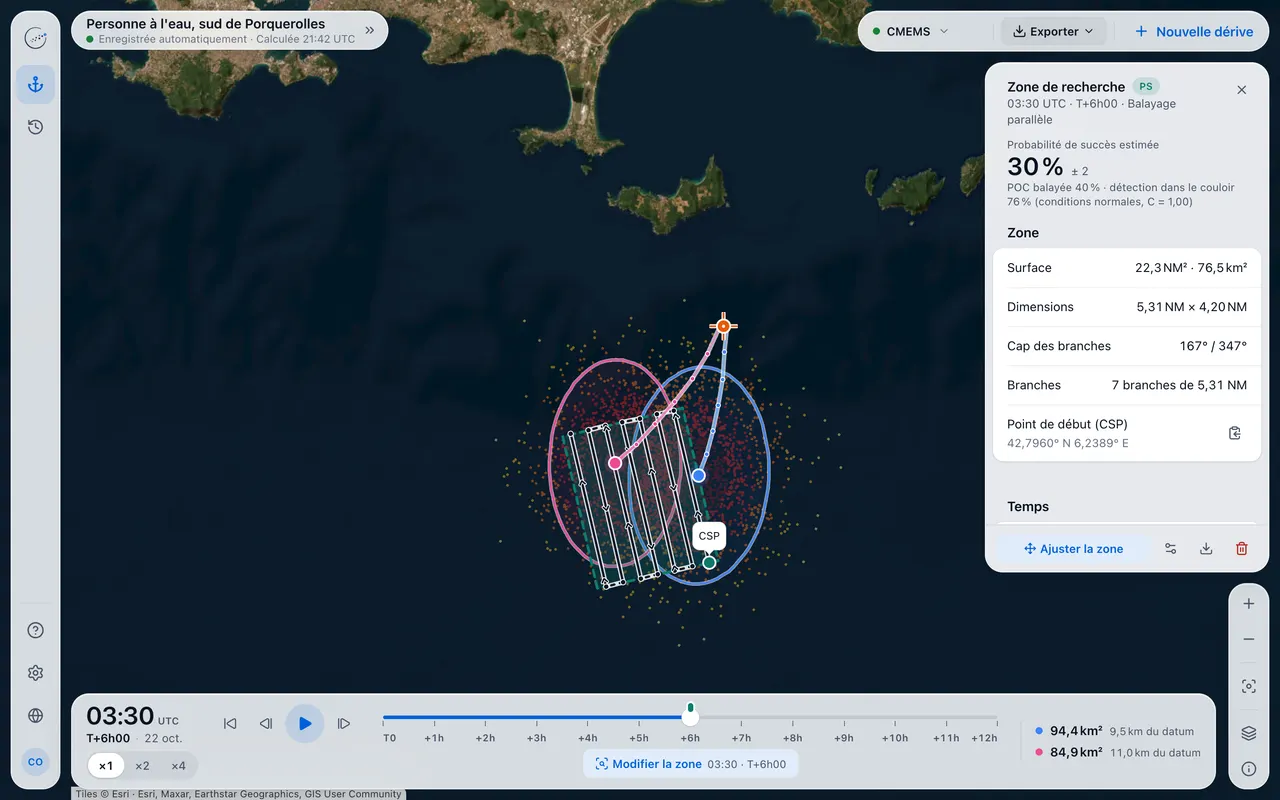1280x800 pixels.
Task: Select ×4 playback speed
Action: tap(178, 766)
